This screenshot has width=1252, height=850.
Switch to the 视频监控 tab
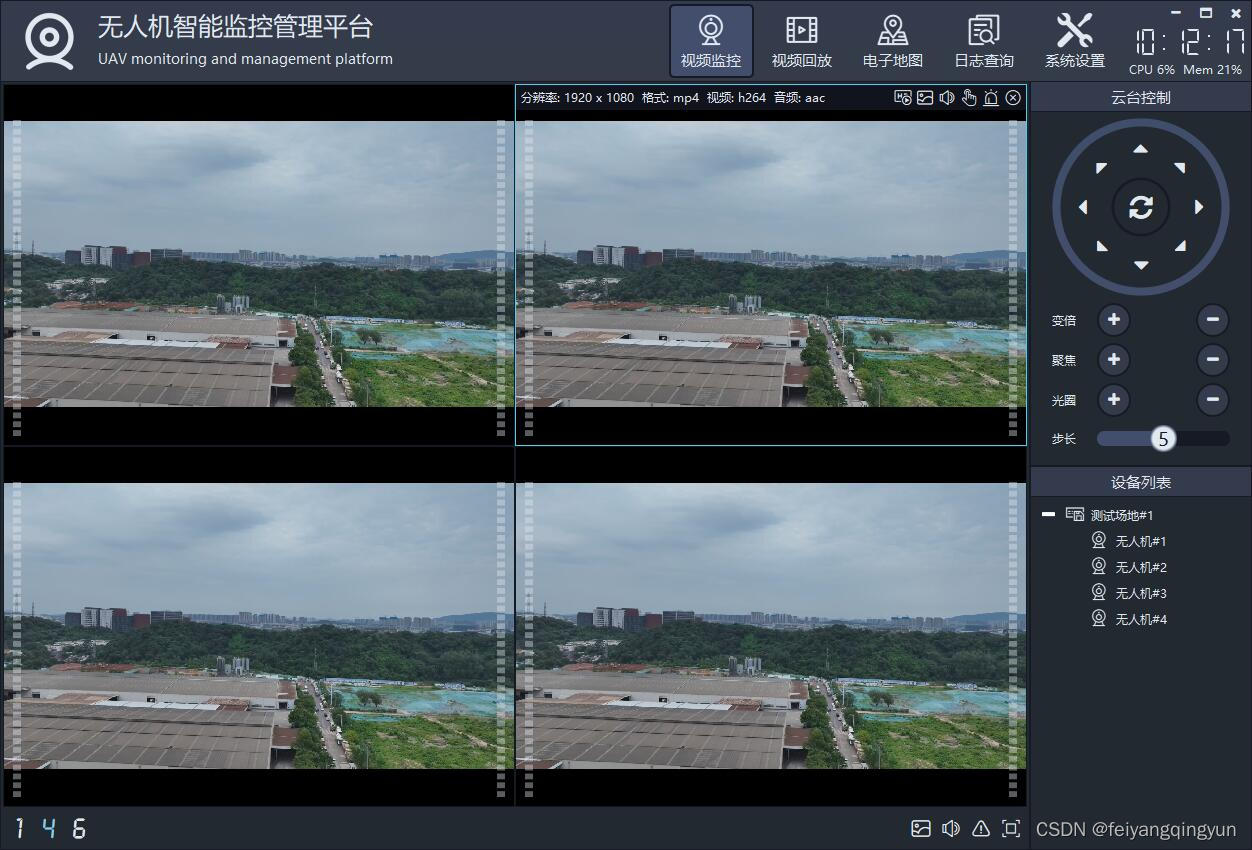pyautogui.click(x=711, y=41)
